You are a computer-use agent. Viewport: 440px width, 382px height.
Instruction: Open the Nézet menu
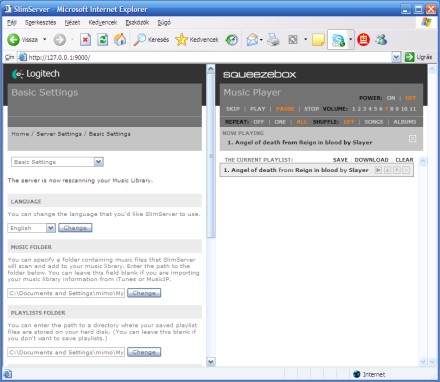72,23
